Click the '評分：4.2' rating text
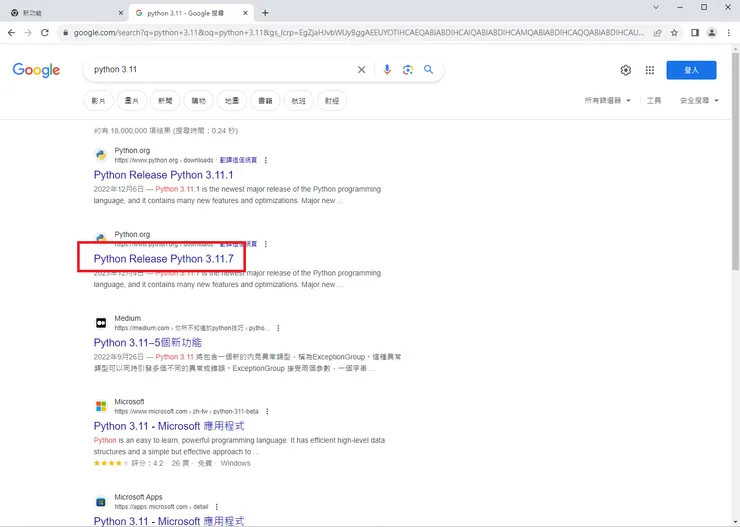Viewport: 740px width, 527px height. 147,463
